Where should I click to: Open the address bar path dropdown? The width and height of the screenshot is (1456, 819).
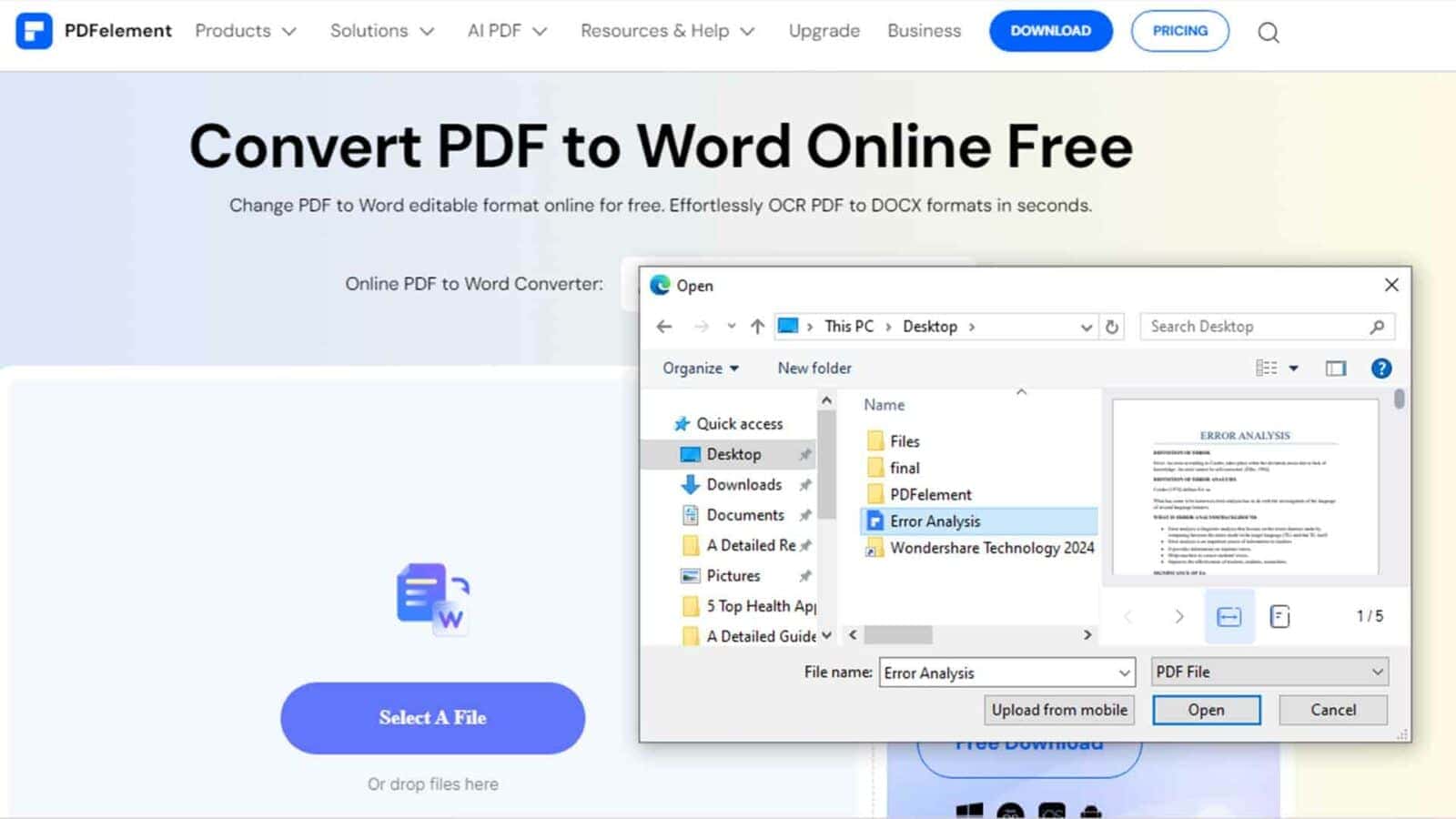point(1086,328)
